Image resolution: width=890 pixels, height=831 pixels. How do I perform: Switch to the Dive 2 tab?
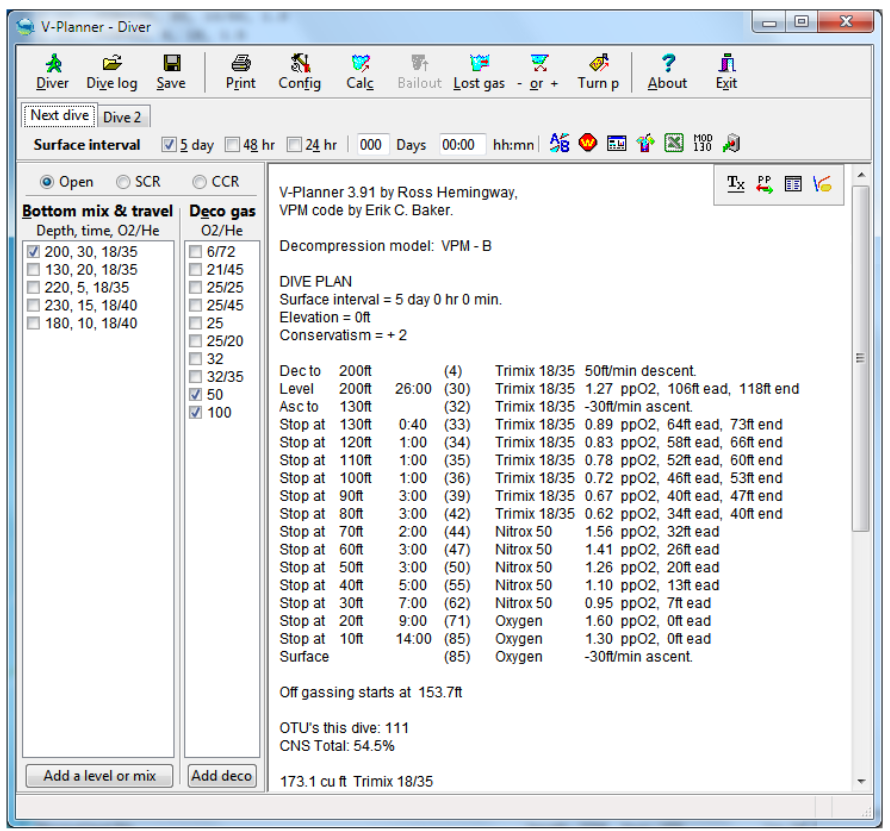click(123, 117)
